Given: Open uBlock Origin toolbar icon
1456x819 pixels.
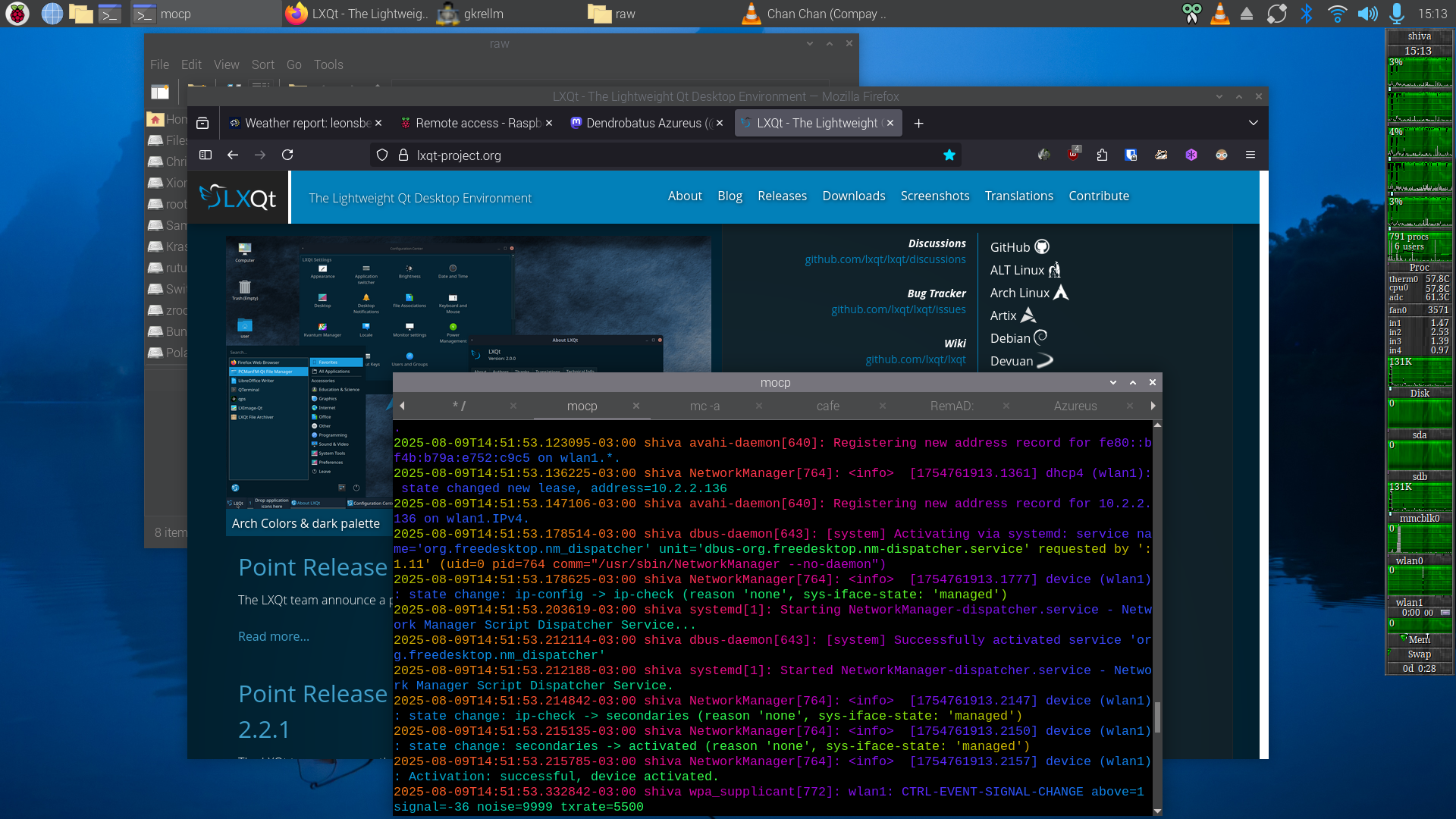Looking at the screenshot, I should point(1073,155).
